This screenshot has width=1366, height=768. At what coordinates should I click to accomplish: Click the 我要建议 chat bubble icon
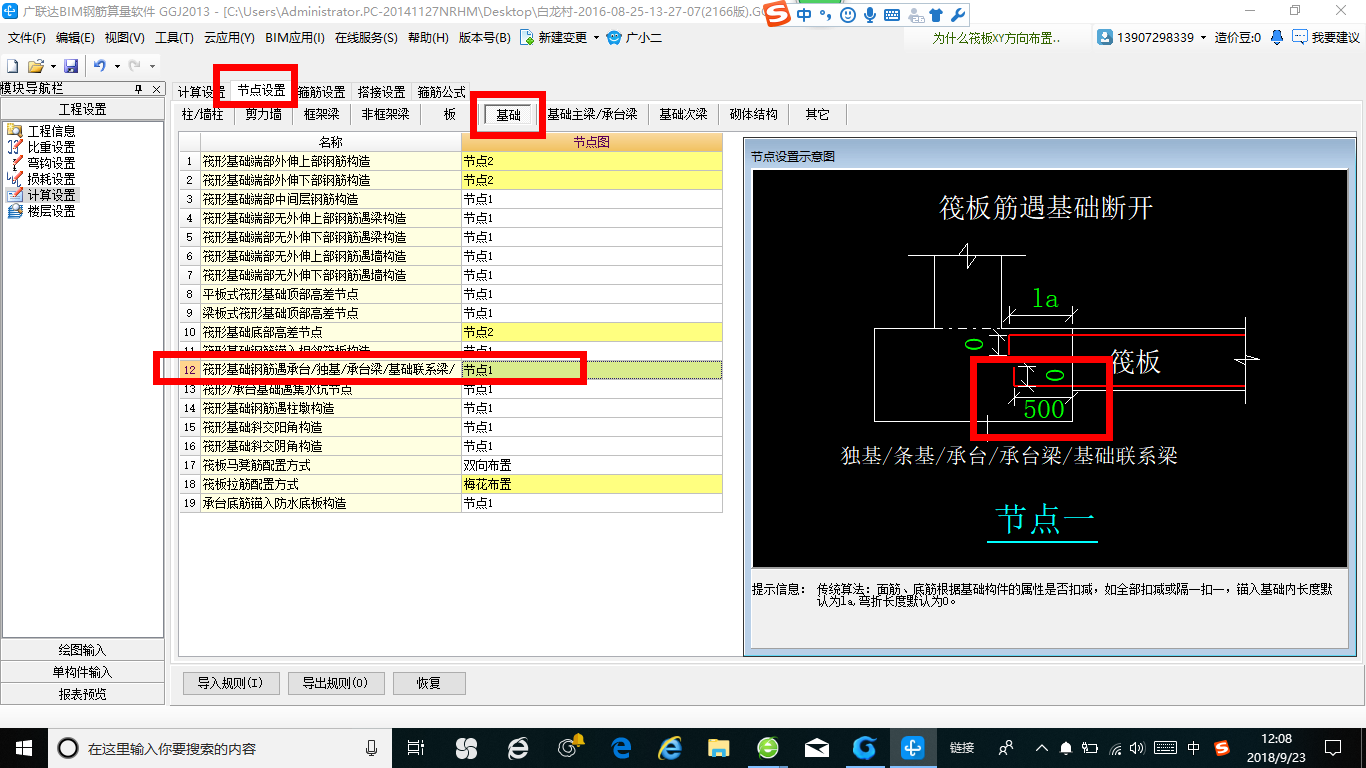tap(1300, 37)
